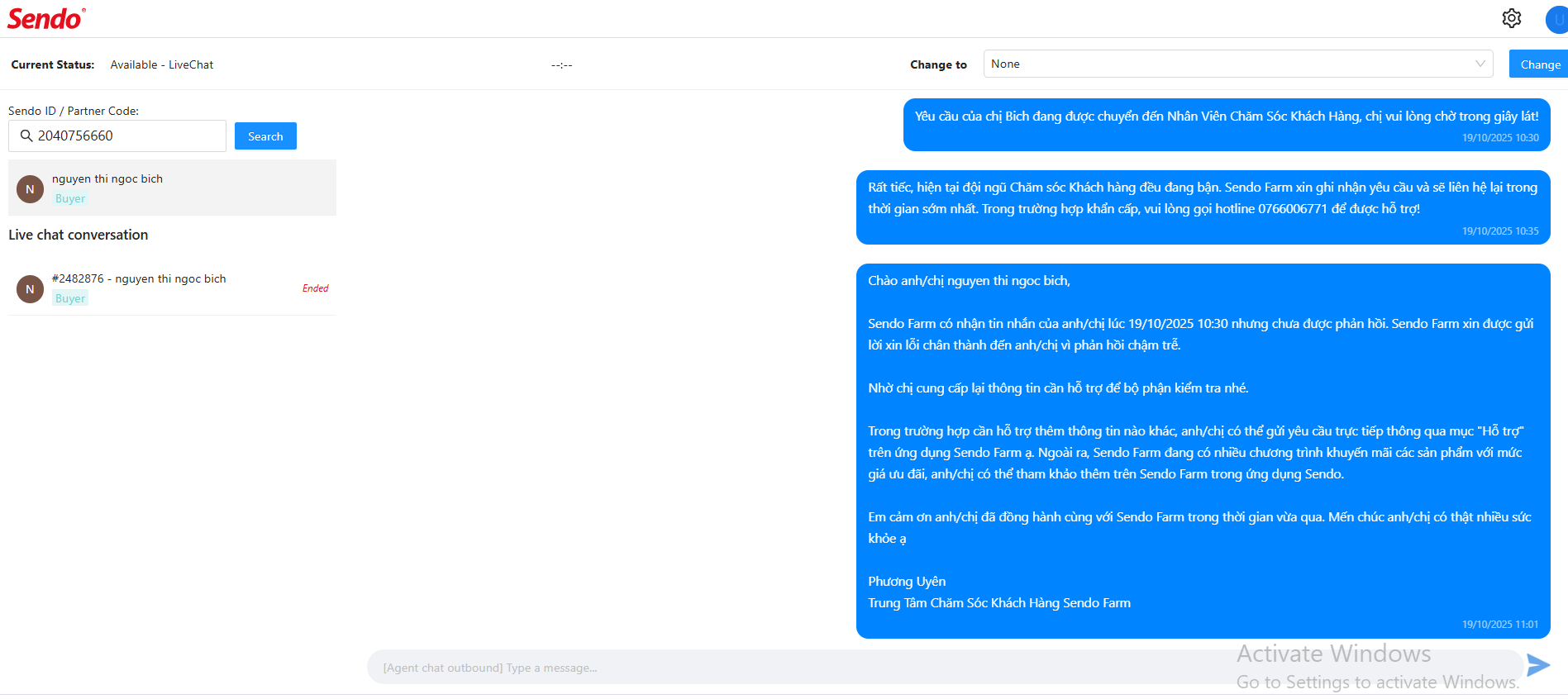Click the 19/10/2025 10:35 timestamp

(x=1500, y=231)
